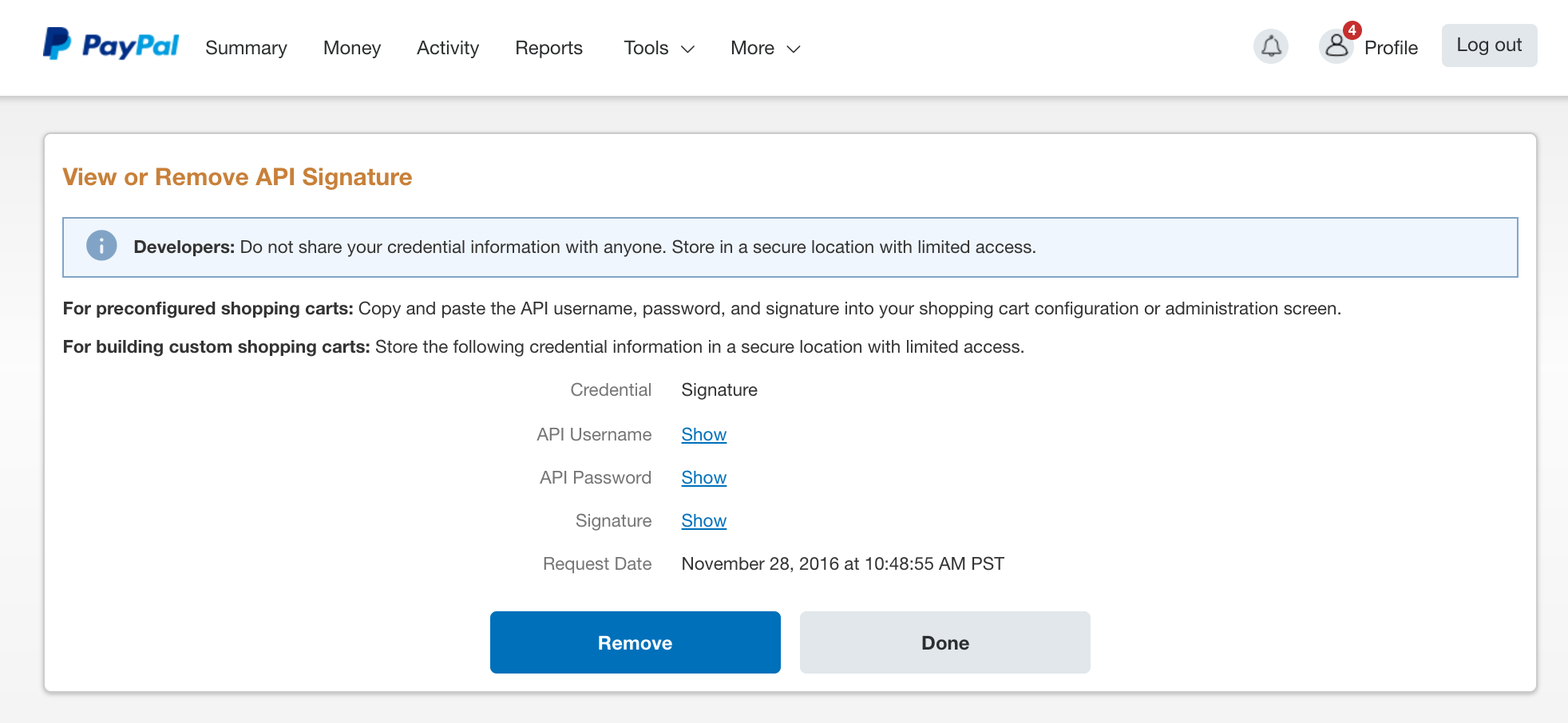Click the "For preconfigured shopping carts:" text
This screenshot has width=1568, height=723.
[x=208, y=309]
